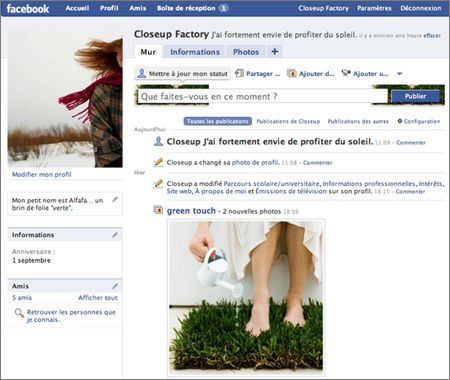Select the Mur tab

pos(148,52)
